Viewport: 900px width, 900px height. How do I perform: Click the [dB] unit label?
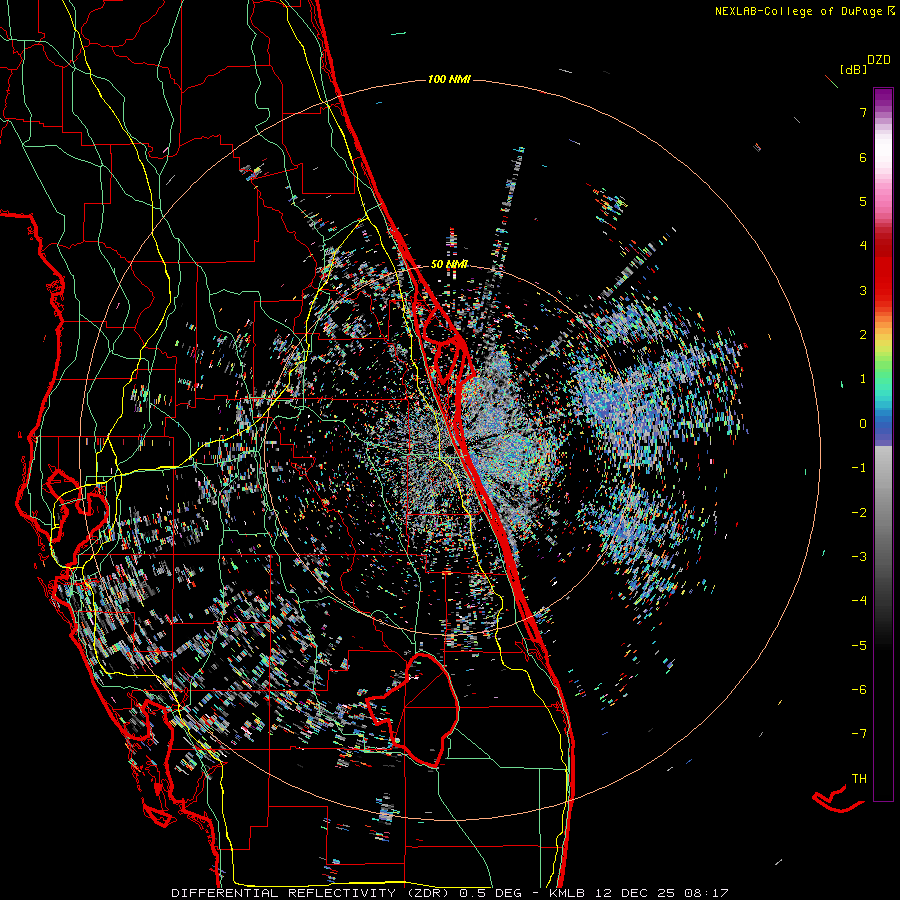click(853, 69)
